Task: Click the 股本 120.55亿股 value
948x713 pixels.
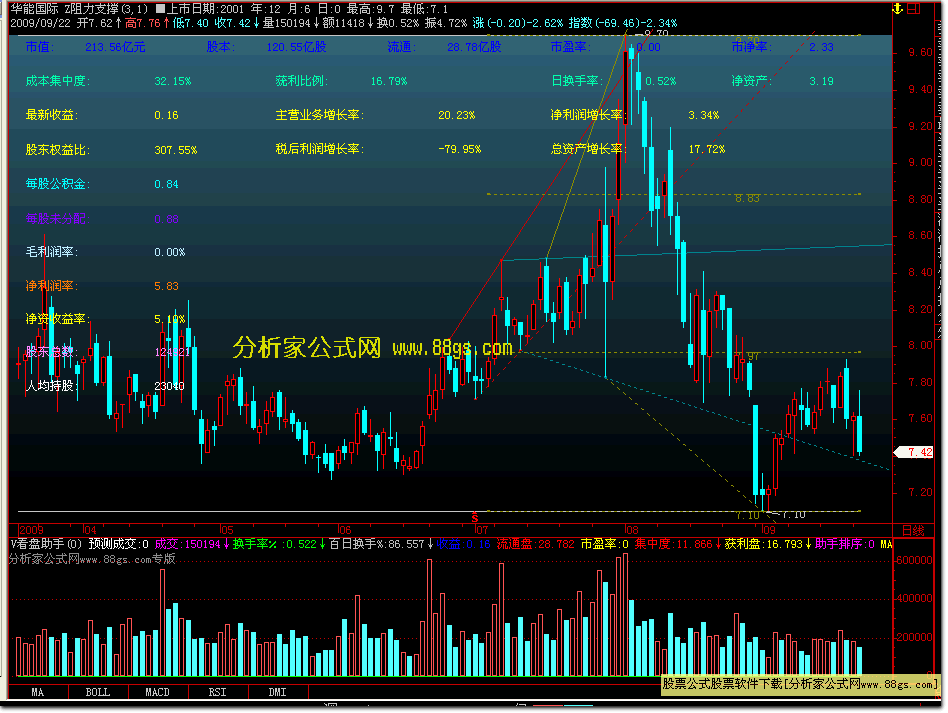Action: [296, 47]
